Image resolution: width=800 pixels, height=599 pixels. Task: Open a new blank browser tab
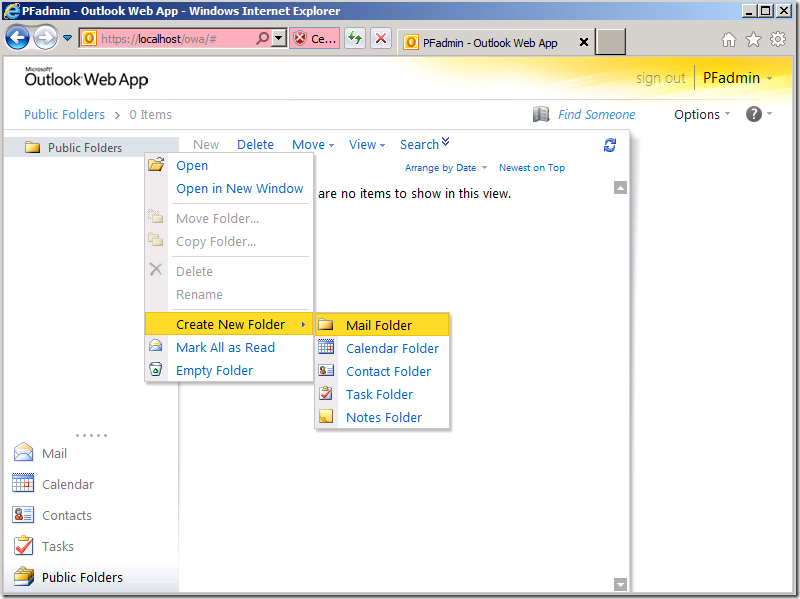pyautogui.click(x=611, y=41)
